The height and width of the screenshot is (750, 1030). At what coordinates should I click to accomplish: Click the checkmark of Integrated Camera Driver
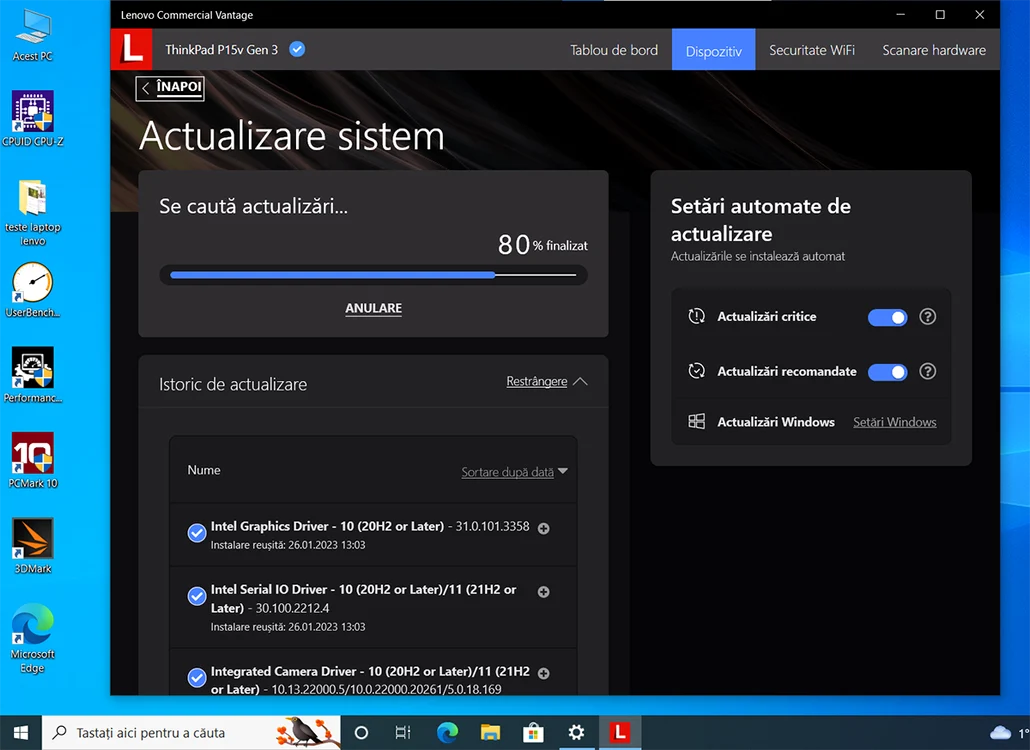[x=196, y=678]
